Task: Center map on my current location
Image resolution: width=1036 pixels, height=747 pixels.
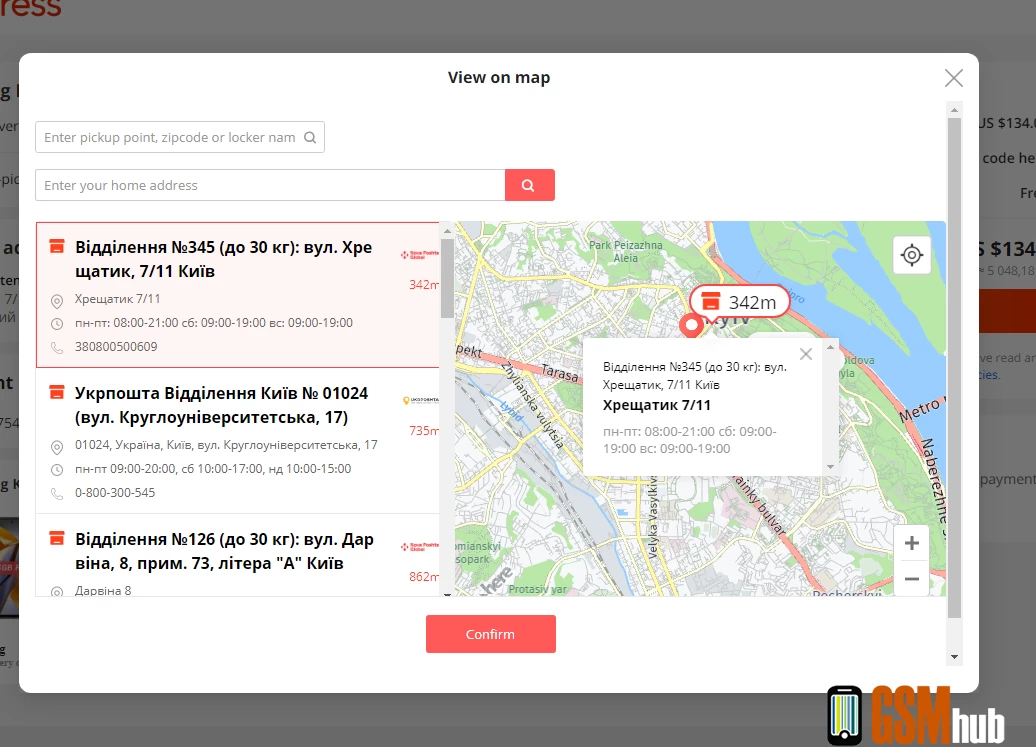Action: tap(911, 255)
